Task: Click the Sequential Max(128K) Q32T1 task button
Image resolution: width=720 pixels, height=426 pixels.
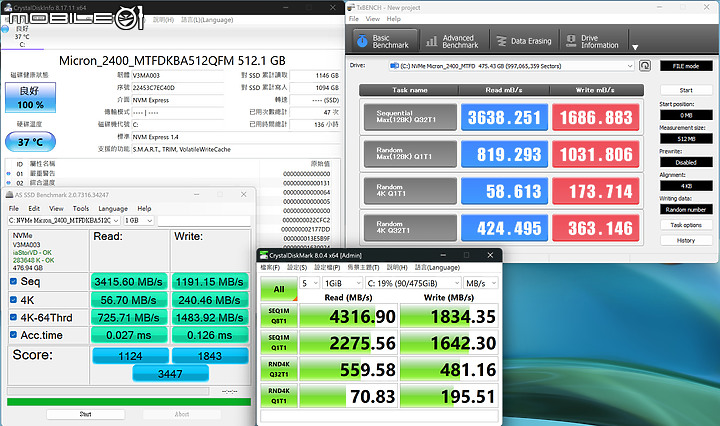Action: coord(410,117)
